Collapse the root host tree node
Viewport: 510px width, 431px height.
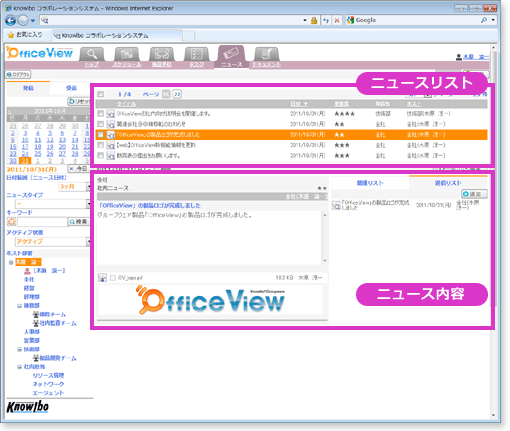tap(11, 262)
